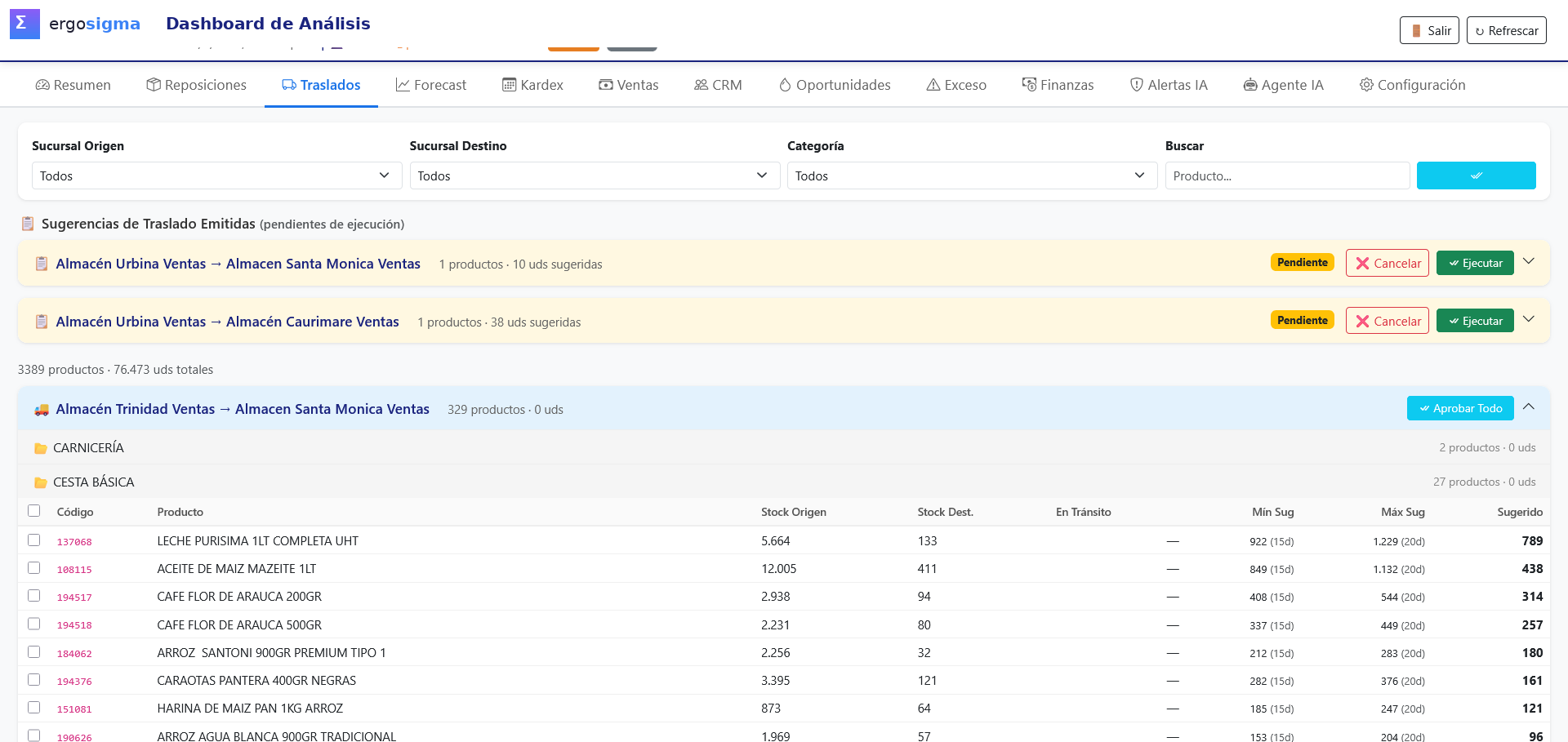Expand the Urbina to Santa Monica suggestion
This screenshot has height=742, width=1568.
click(1529, 262)
